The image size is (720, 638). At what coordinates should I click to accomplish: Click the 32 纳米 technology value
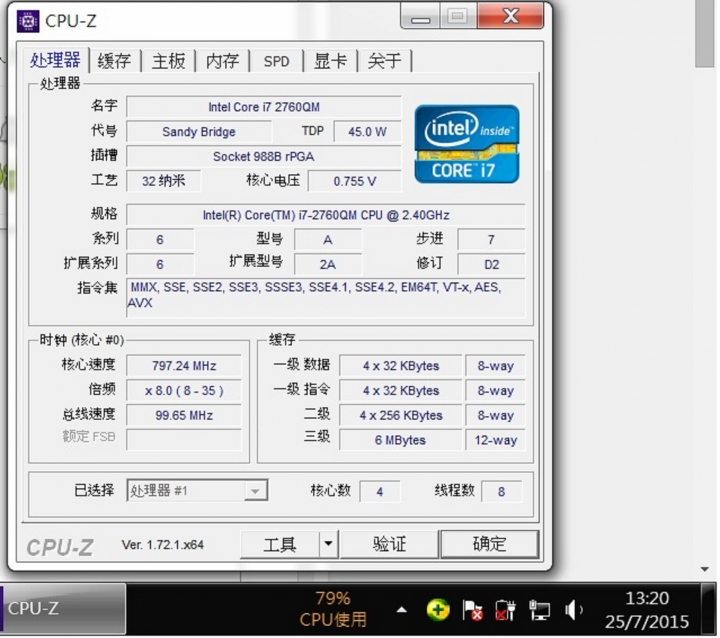[163, 181]
